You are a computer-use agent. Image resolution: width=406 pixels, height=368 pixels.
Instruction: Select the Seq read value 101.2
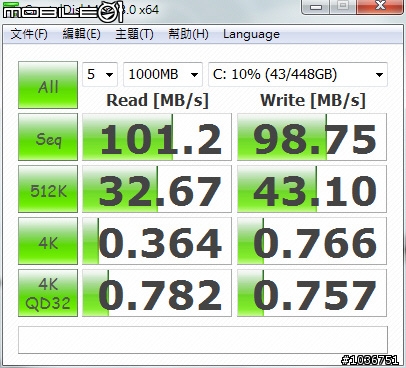[x=157, y=137]
